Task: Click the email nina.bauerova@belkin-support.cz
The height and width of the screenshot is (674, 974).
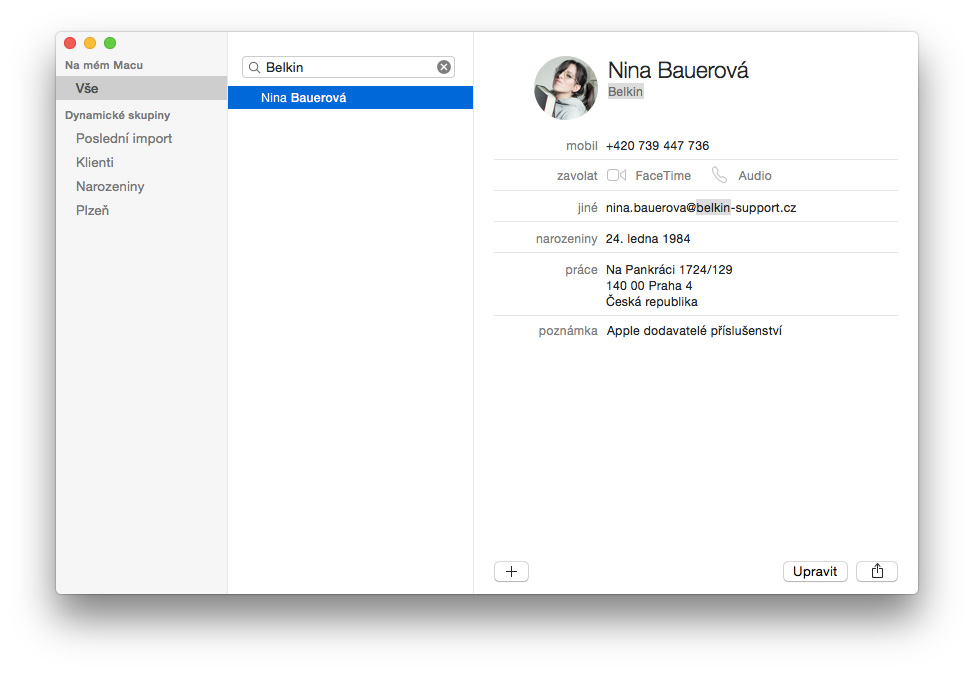Action: [x=701, y=207]
